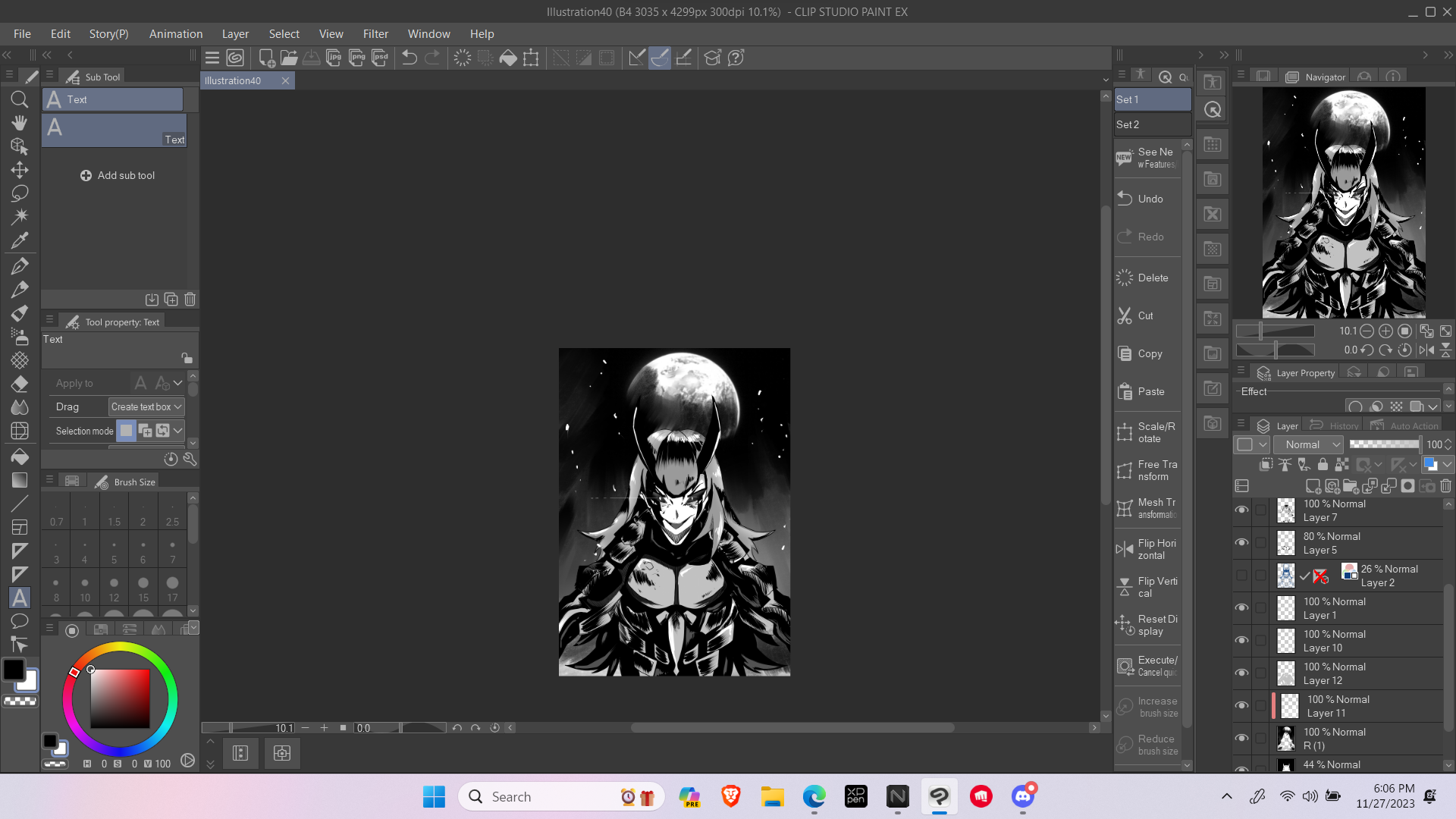
Task: Click Add sub tool button
Action: point(118,175)
